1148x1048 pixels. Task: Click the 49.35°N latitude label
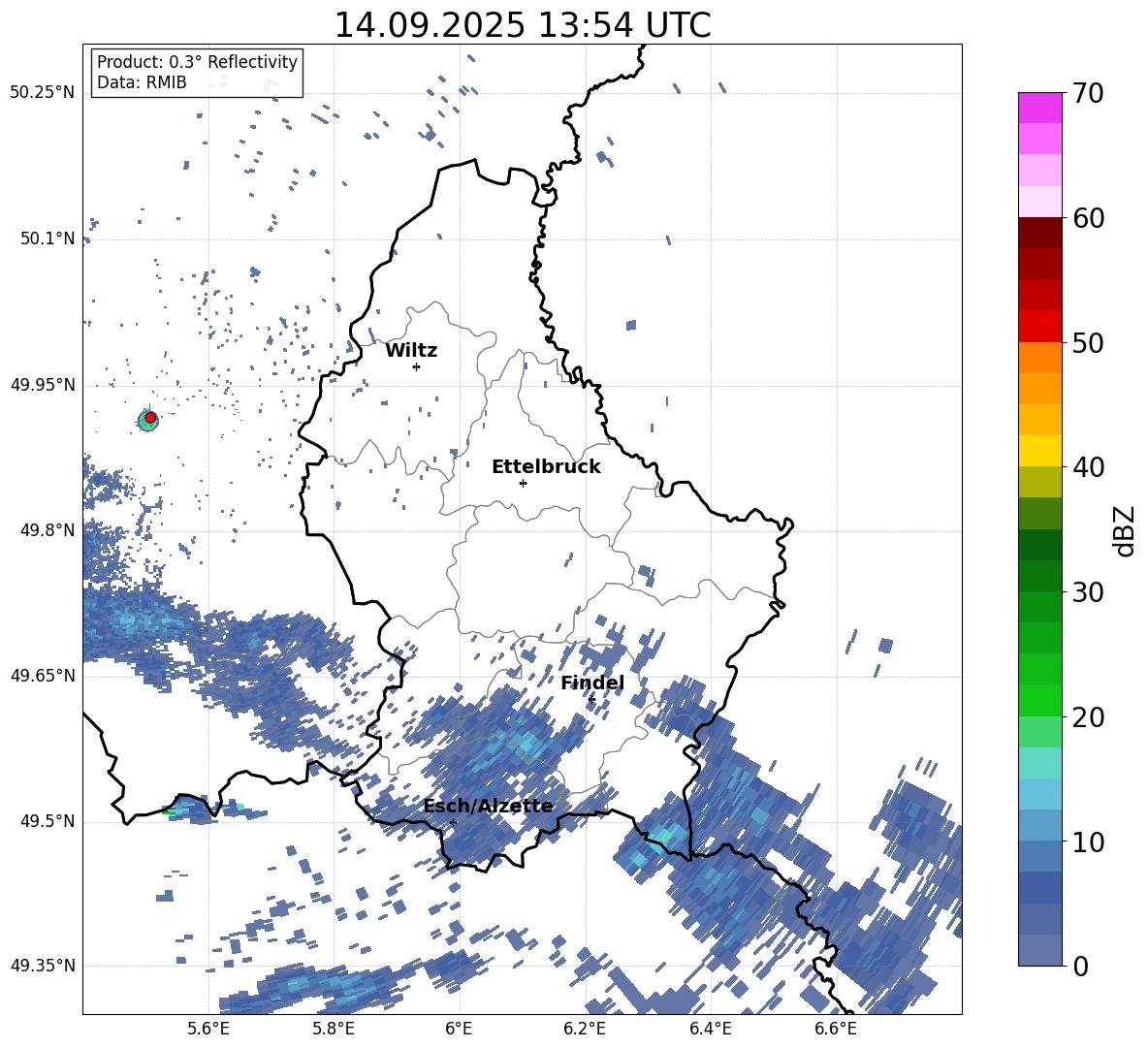tap(43, 966)
